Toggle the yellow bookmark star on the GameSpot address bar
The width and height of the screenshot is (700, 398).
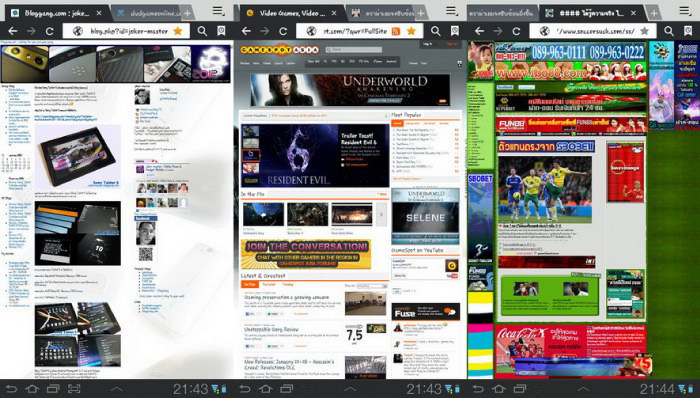coord(411,31)
